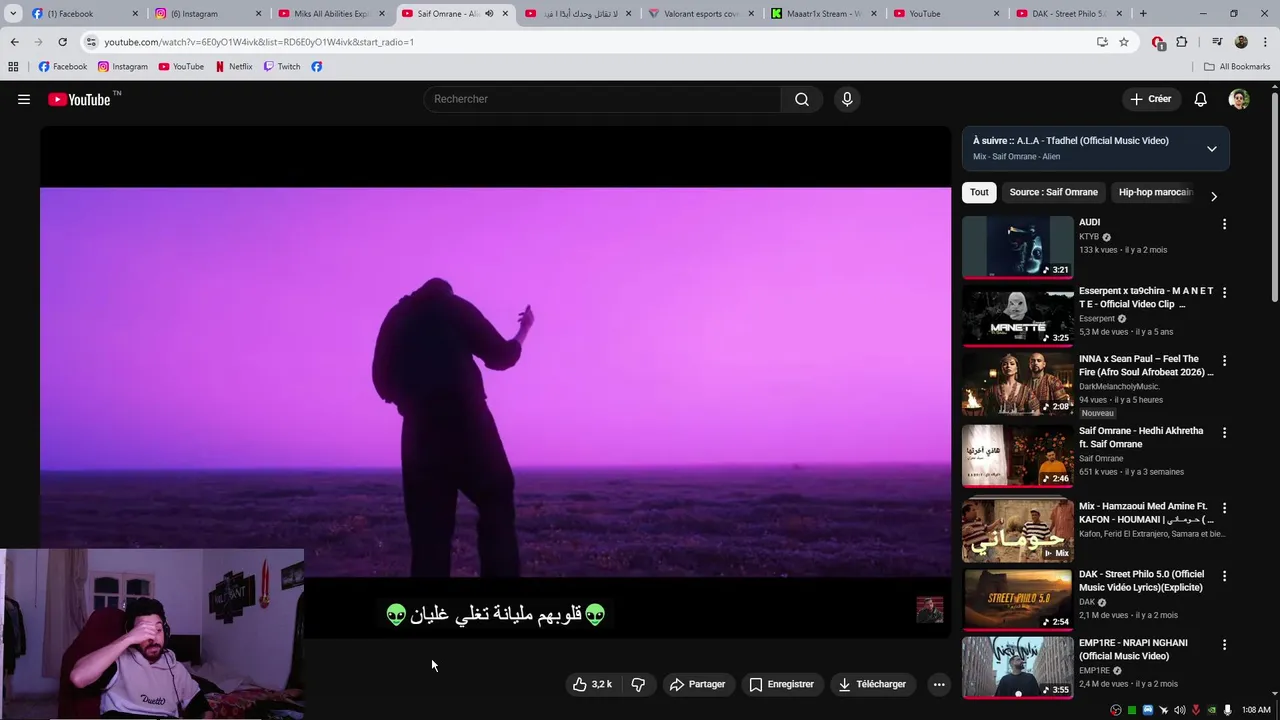Bookmark this page with star icon

point(1124,42)
